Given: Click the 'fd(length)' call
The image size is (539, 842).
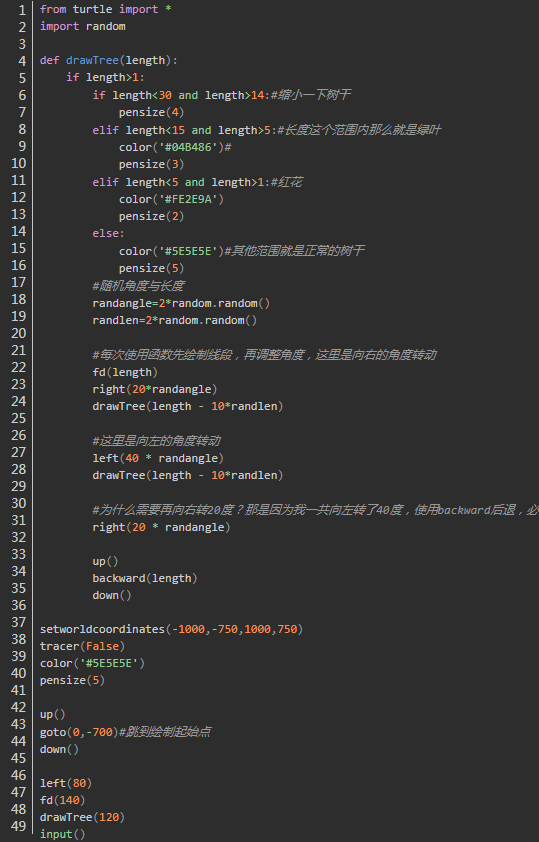Looking at the screenshot, I should tap(125, 372).
